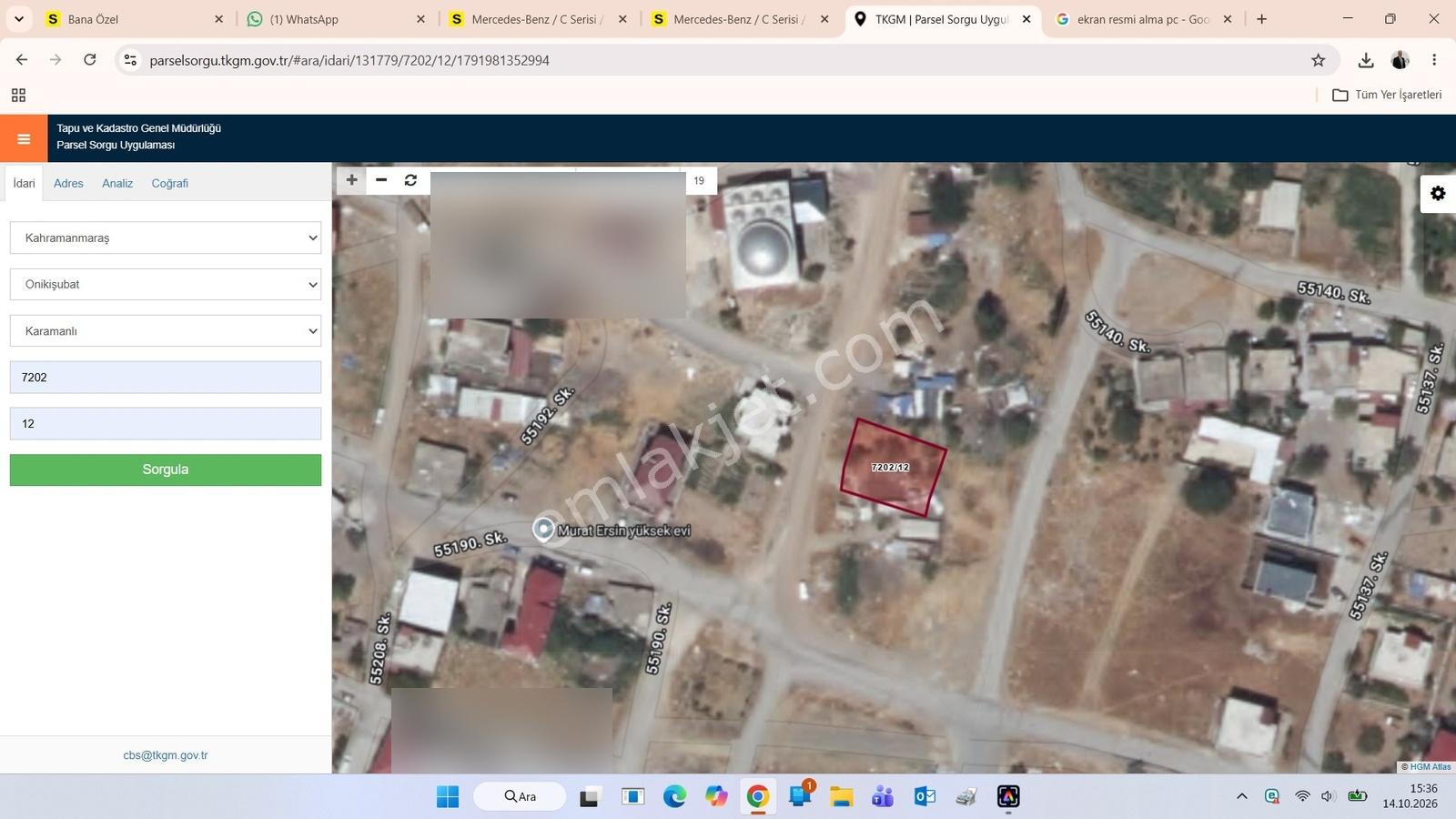This screenshot has height=819, width=1456.
Task: Click the parsel number field 12
Action: [166, 423]
